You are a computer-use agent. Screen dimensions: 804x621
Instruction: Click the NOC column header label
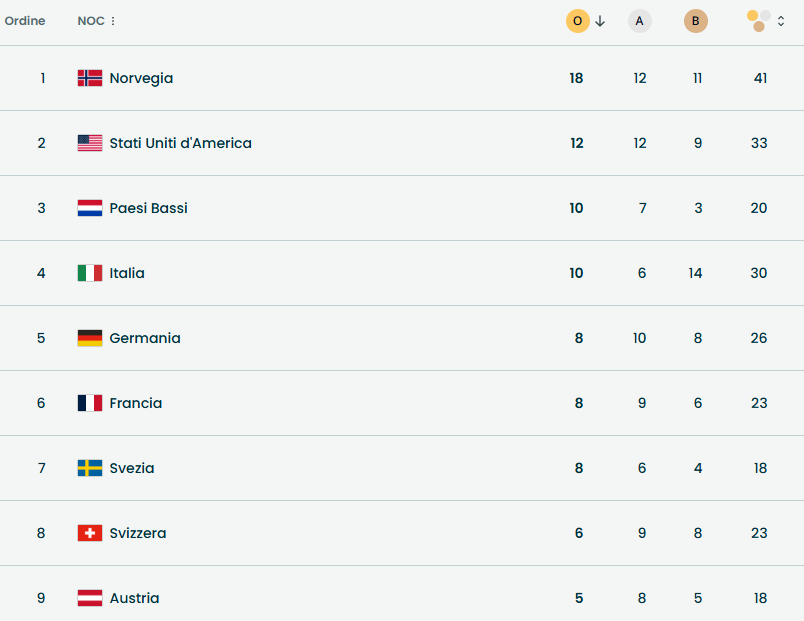(x=91, y=21)
